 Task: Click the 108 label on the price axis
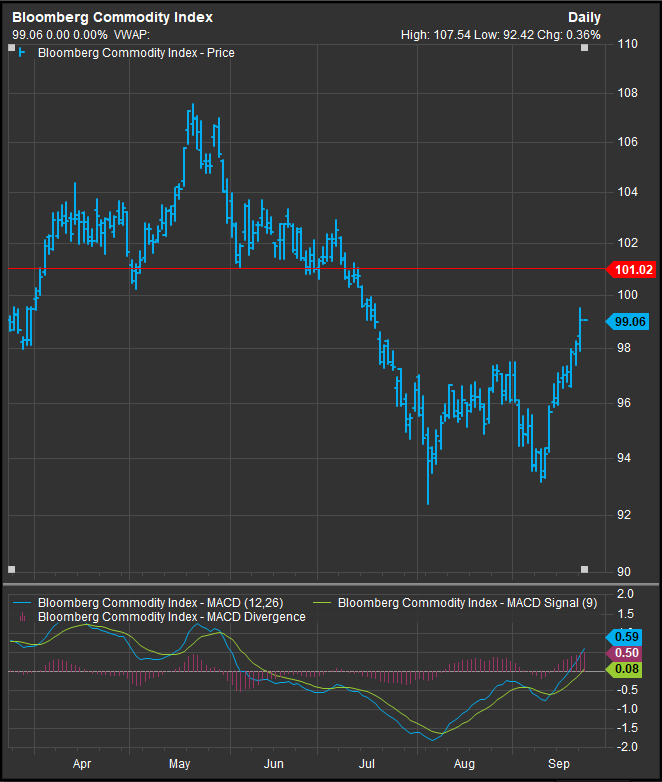pyautogui.click(x=627, y=93)
